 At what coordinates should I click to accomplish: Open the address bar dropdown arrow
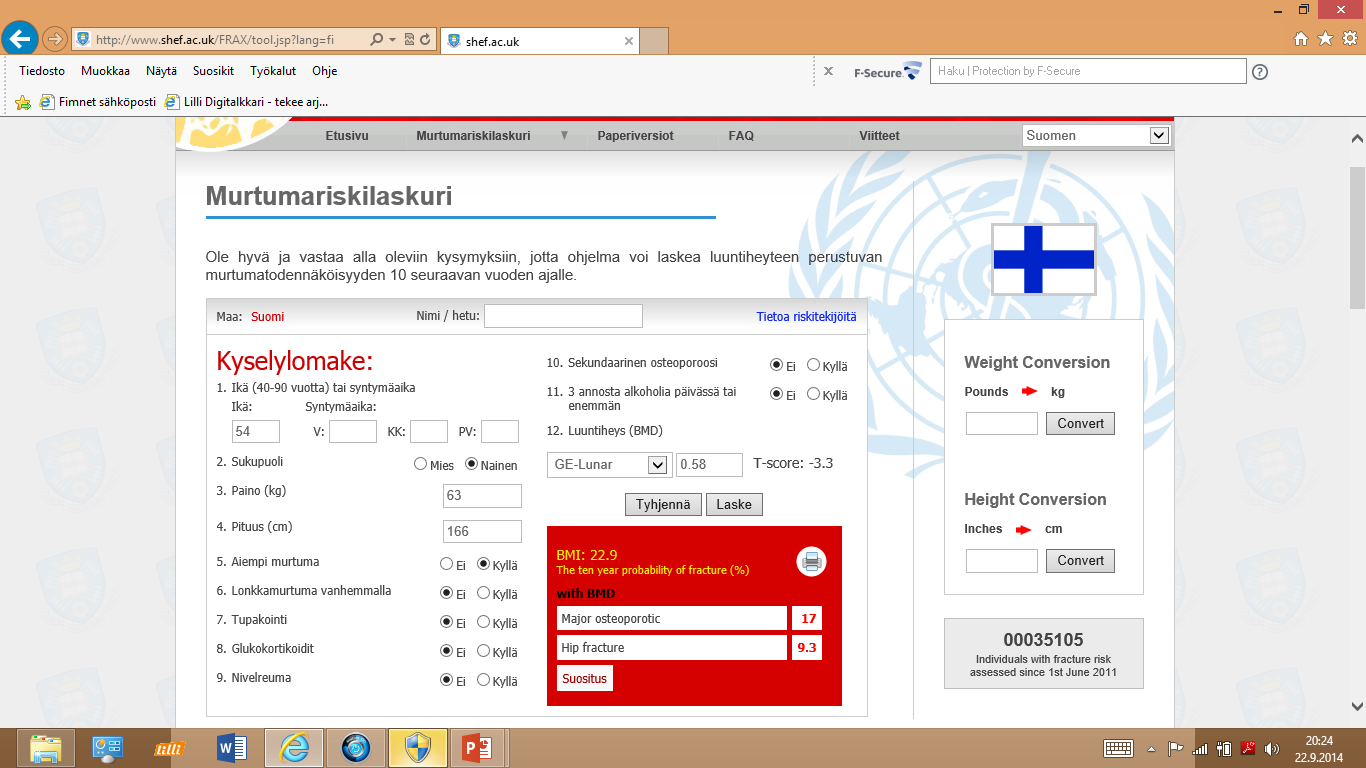tap(392, 40)
